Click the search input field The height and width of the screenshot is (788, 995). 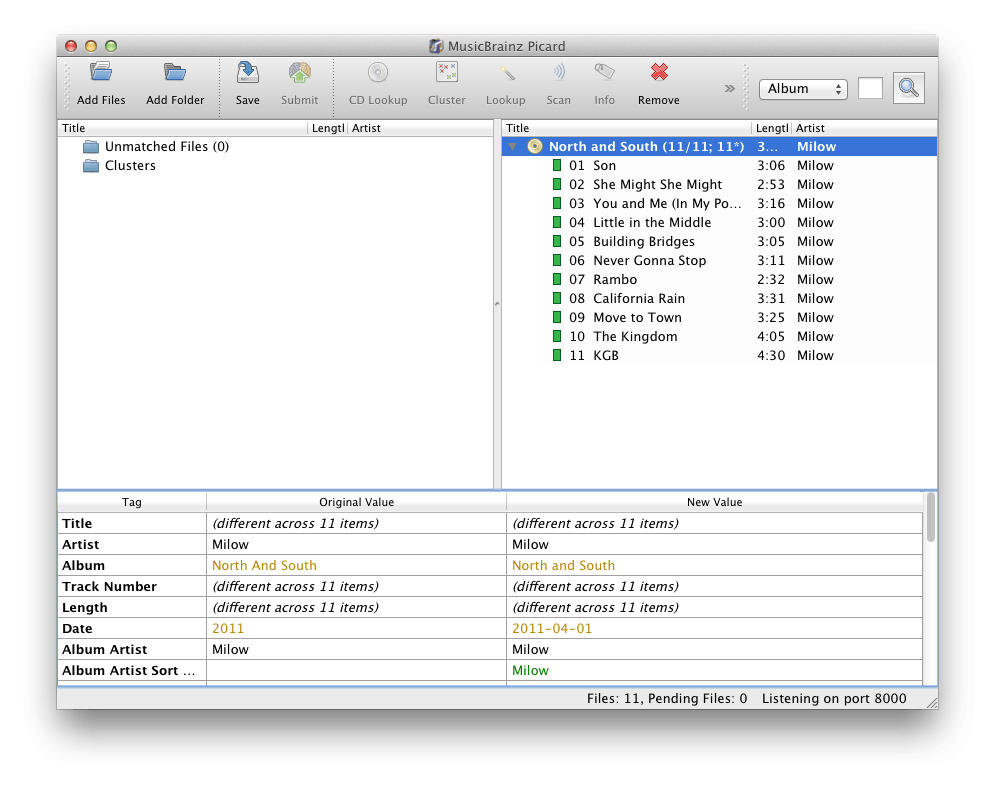click(x=870, y=88)
